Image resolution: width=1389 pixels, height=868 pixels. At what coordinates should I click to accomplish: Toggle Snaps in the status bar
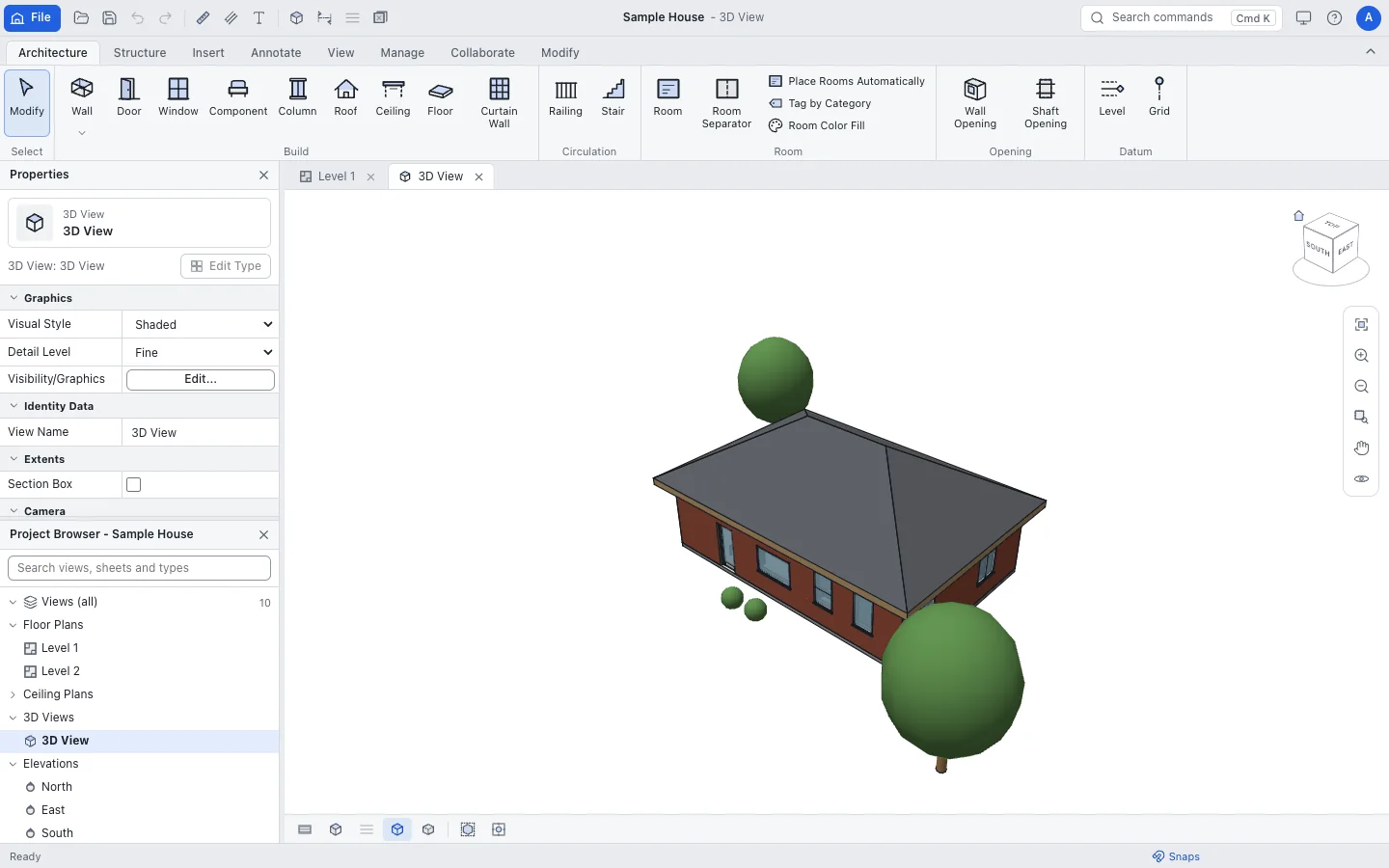tap(1176, 856)
